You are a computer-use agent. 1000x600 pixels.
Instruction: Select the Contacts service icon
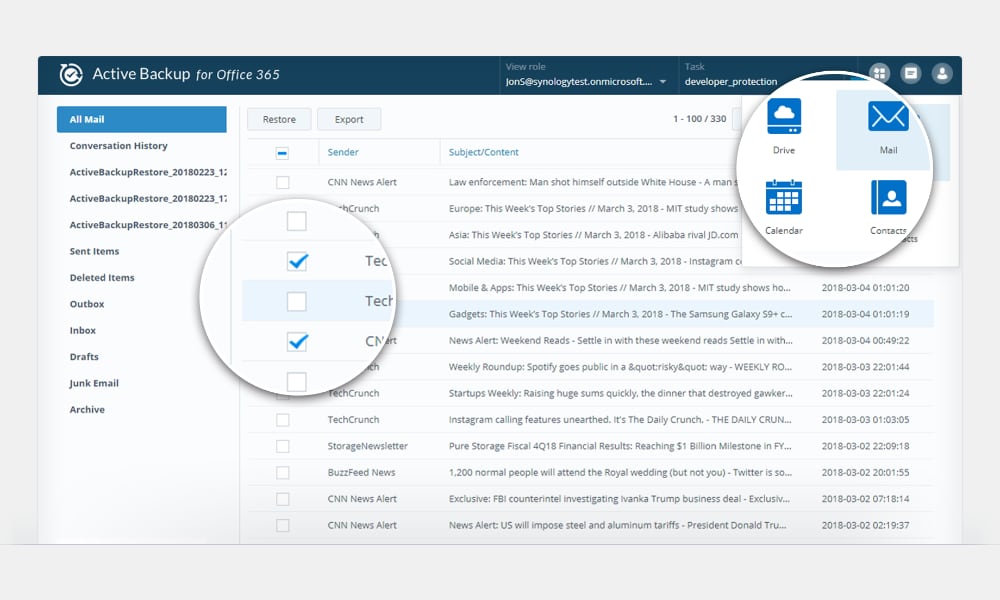(888, 197)
